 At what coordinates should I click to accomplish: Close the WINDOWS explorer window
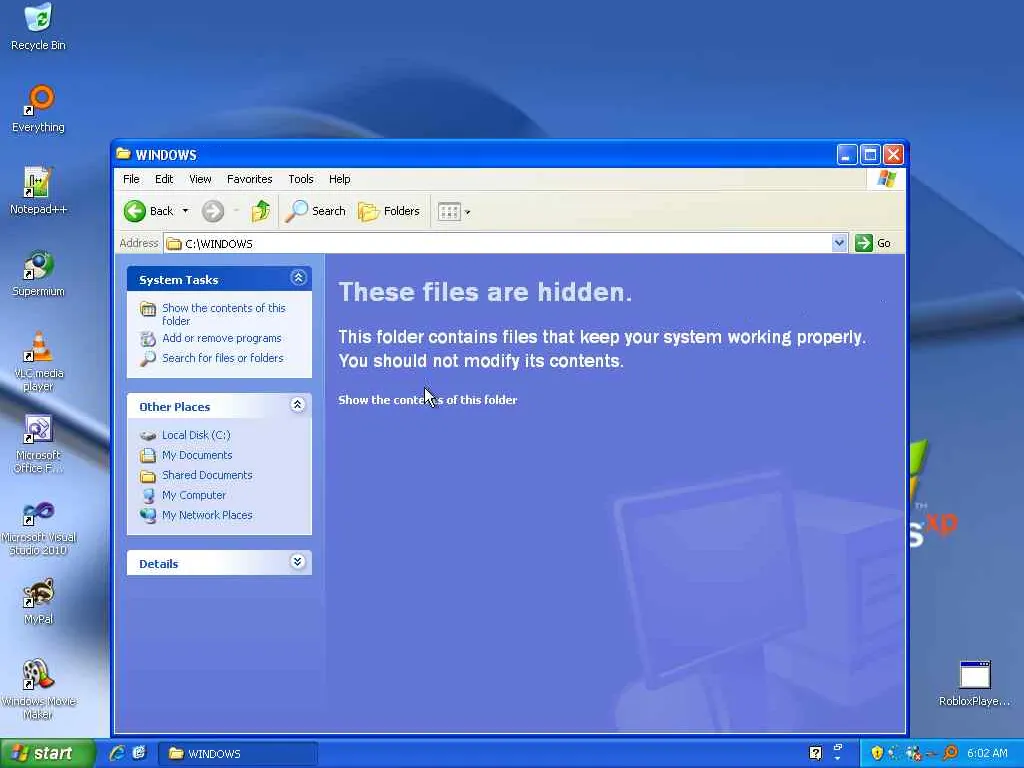tap(893, 155)
